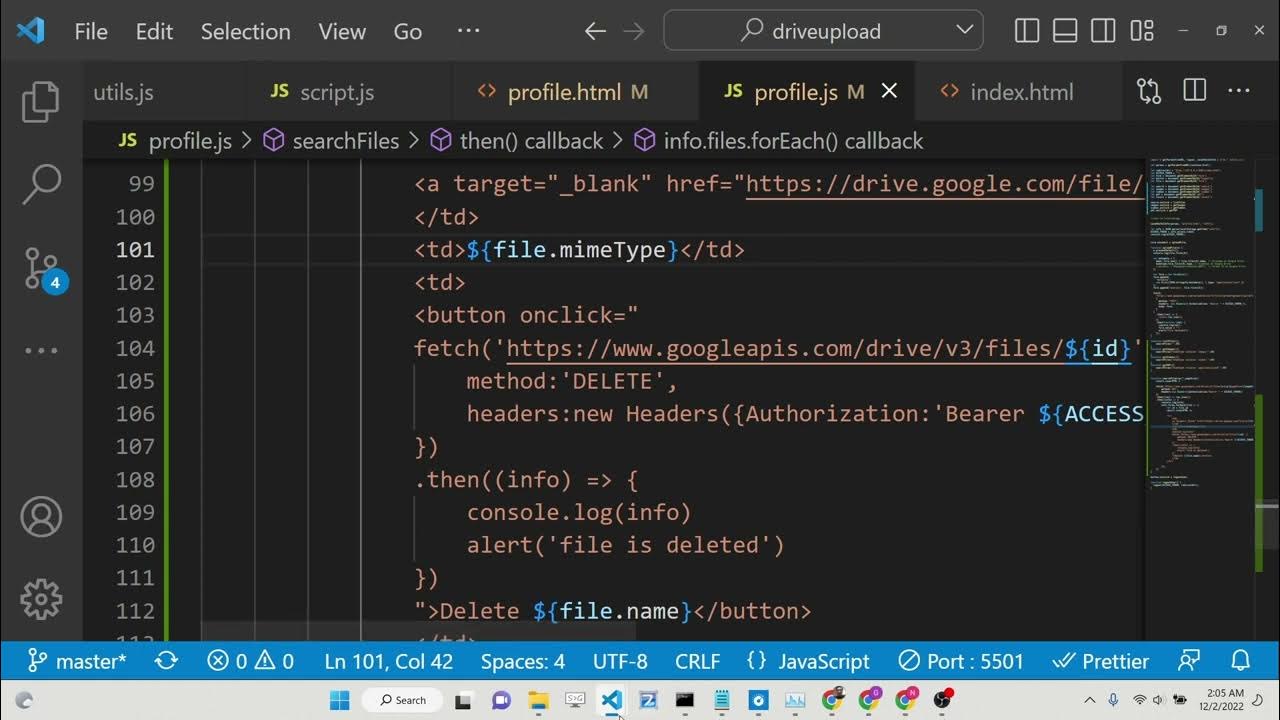Open notifications bell in status bar
Screen dimensions: 1280x720
coord(1241,661)
